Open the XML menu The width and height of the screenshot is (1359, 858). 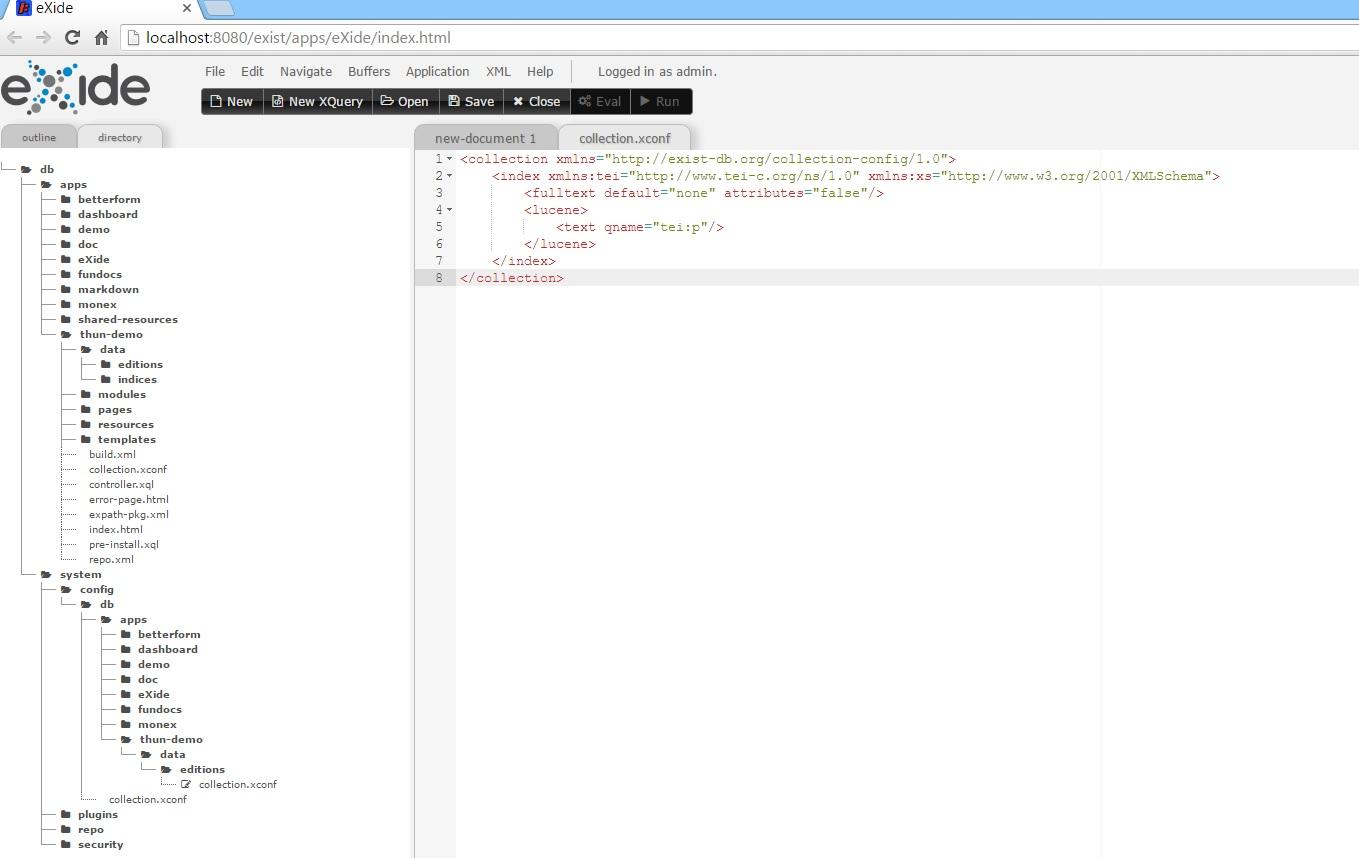[x=498, y=71]
